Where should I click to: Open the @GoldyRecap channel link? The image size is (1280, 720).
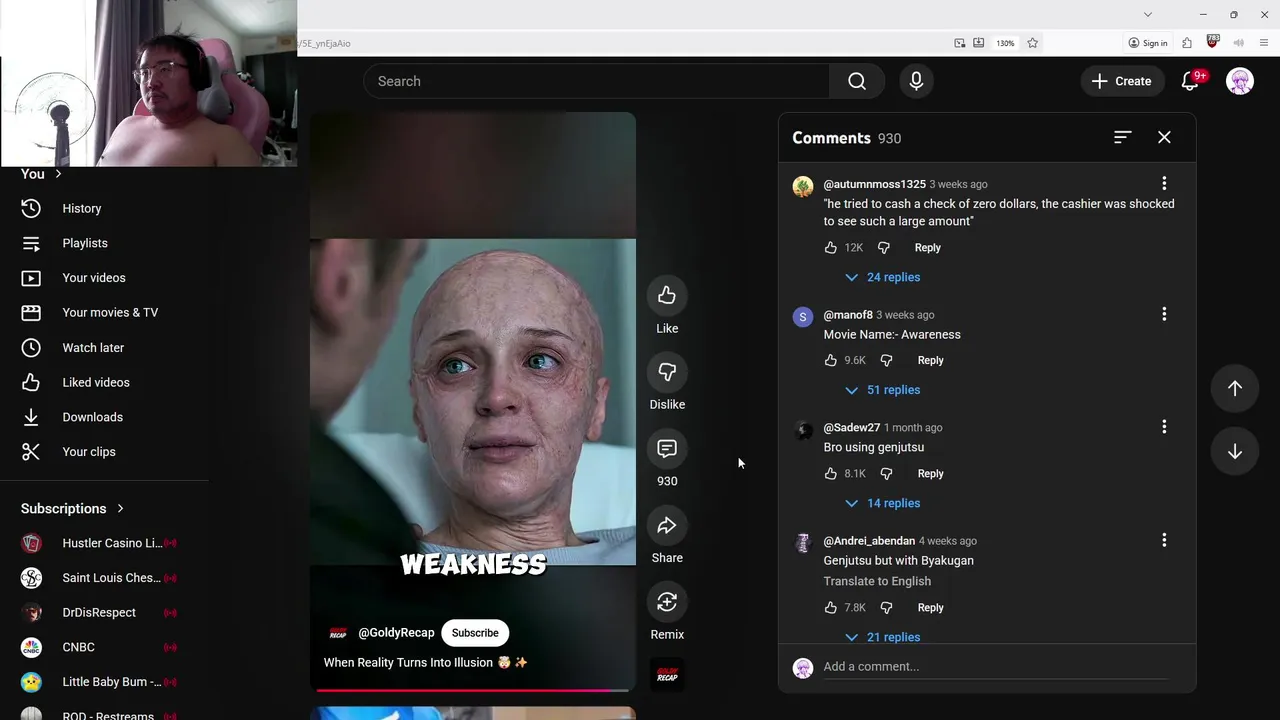click(396, 632)
